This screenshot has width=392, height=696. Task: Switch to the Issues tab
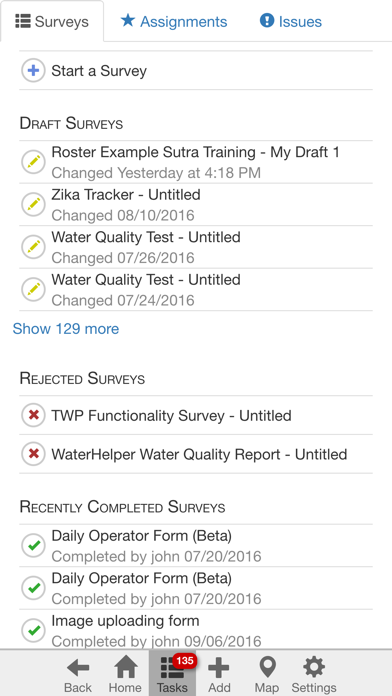point(291,21)
